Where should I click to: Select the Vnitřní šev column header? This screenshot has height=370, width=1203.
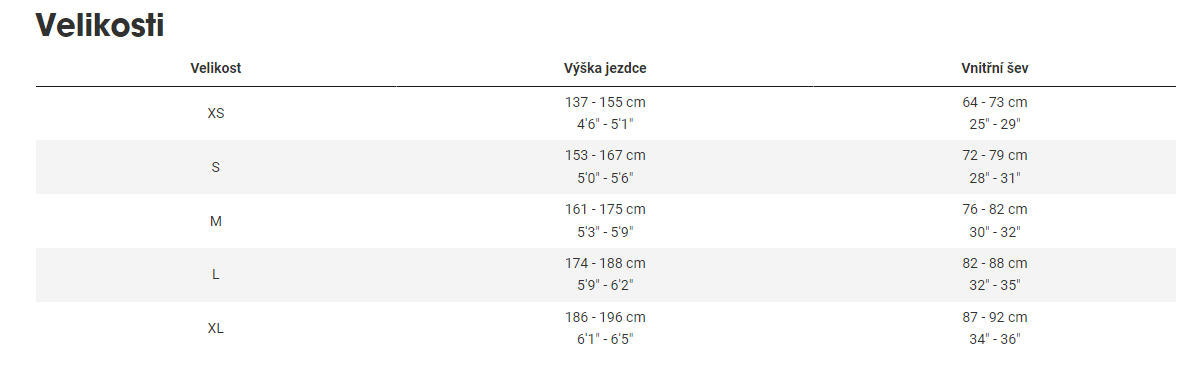[x=995, y=68]
